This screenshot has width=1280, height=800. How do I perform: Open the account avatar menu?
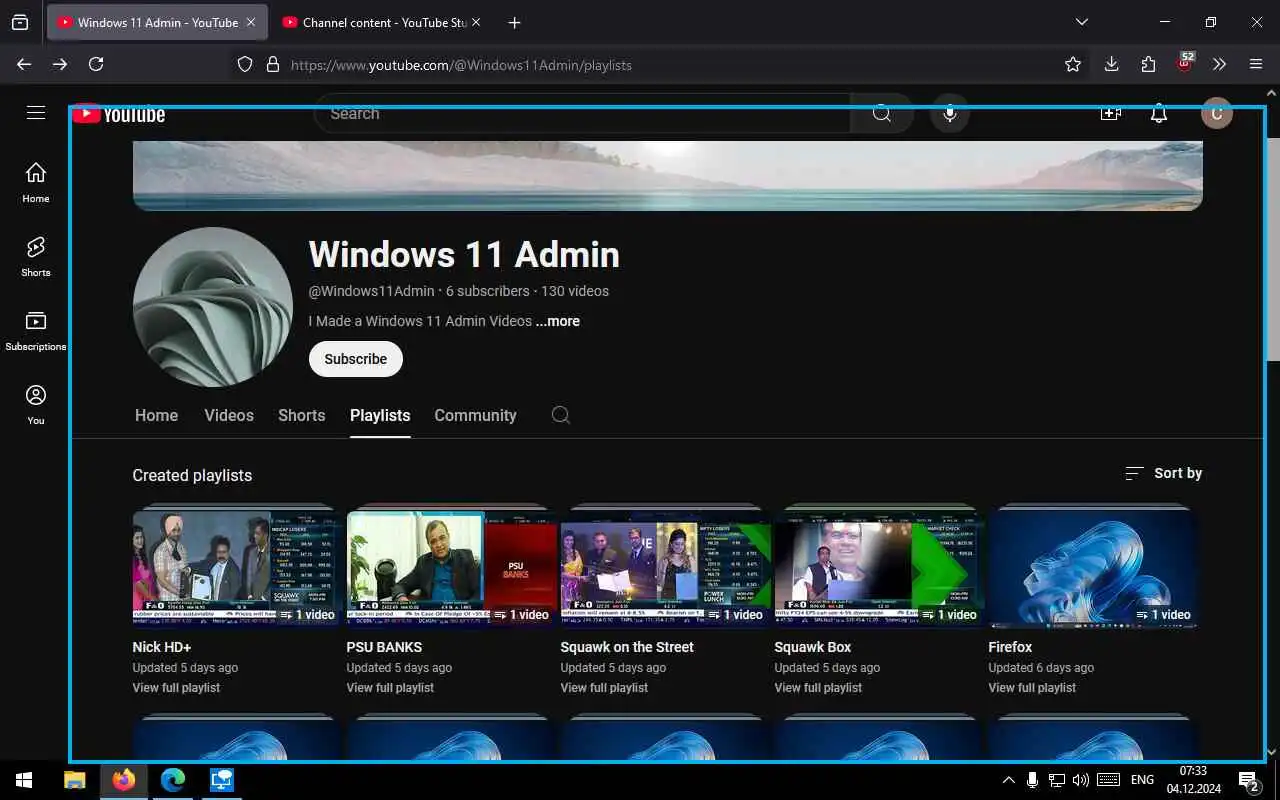click(x=1217, y=113)
